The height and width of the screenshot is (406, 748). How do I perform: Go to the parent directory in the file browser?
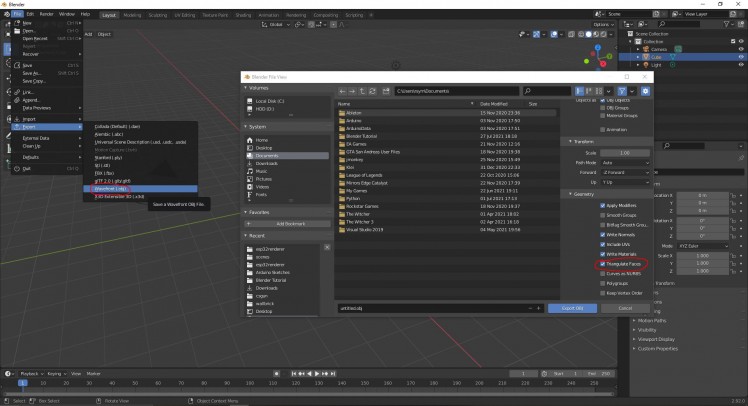coord(364,91)
